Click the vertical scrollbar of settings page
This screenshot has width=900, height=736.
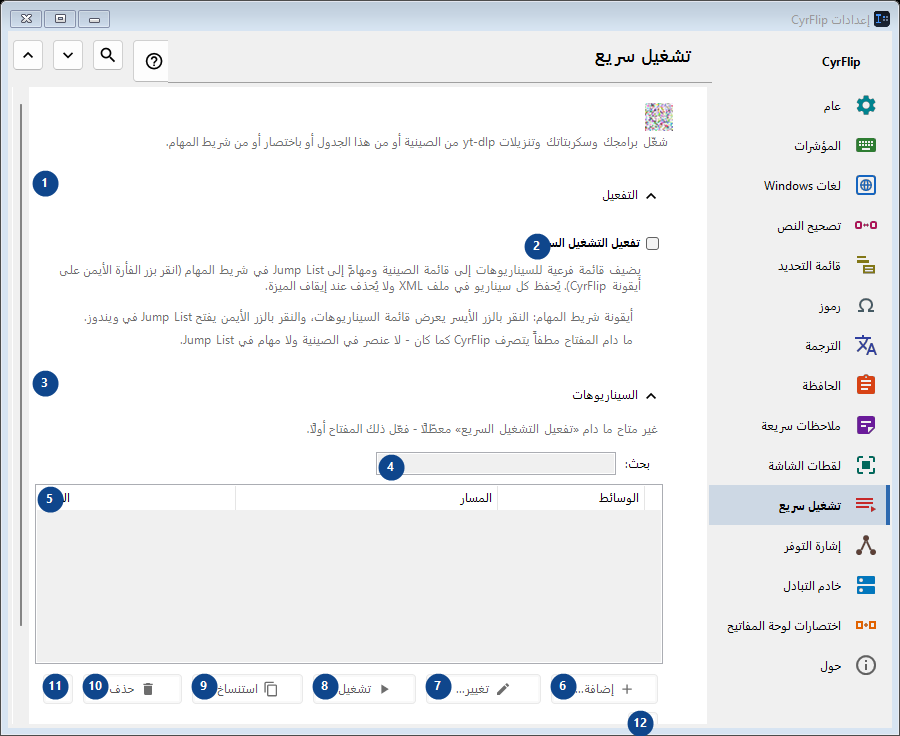[21, 365]
